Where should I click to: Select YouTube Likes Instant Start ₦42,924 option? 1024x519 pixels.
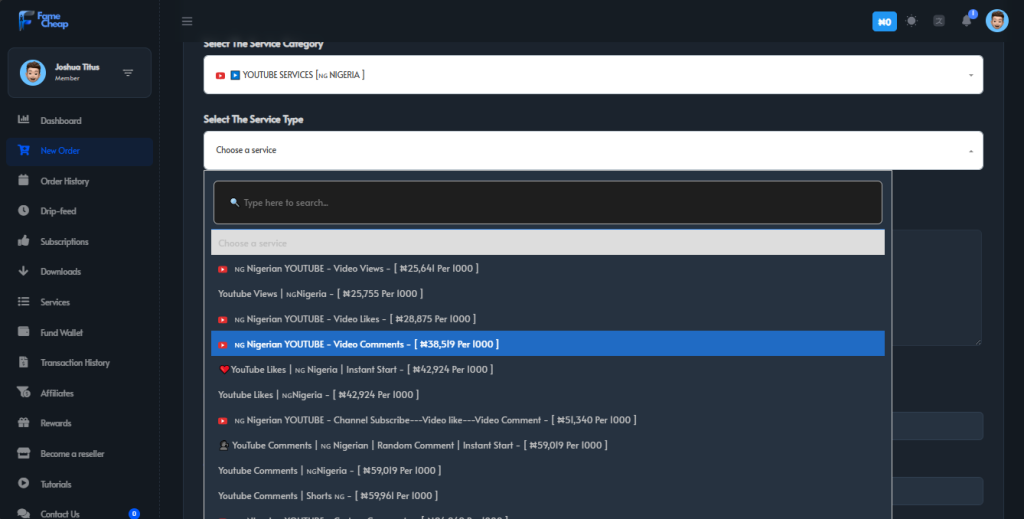(x=547, y=370)
